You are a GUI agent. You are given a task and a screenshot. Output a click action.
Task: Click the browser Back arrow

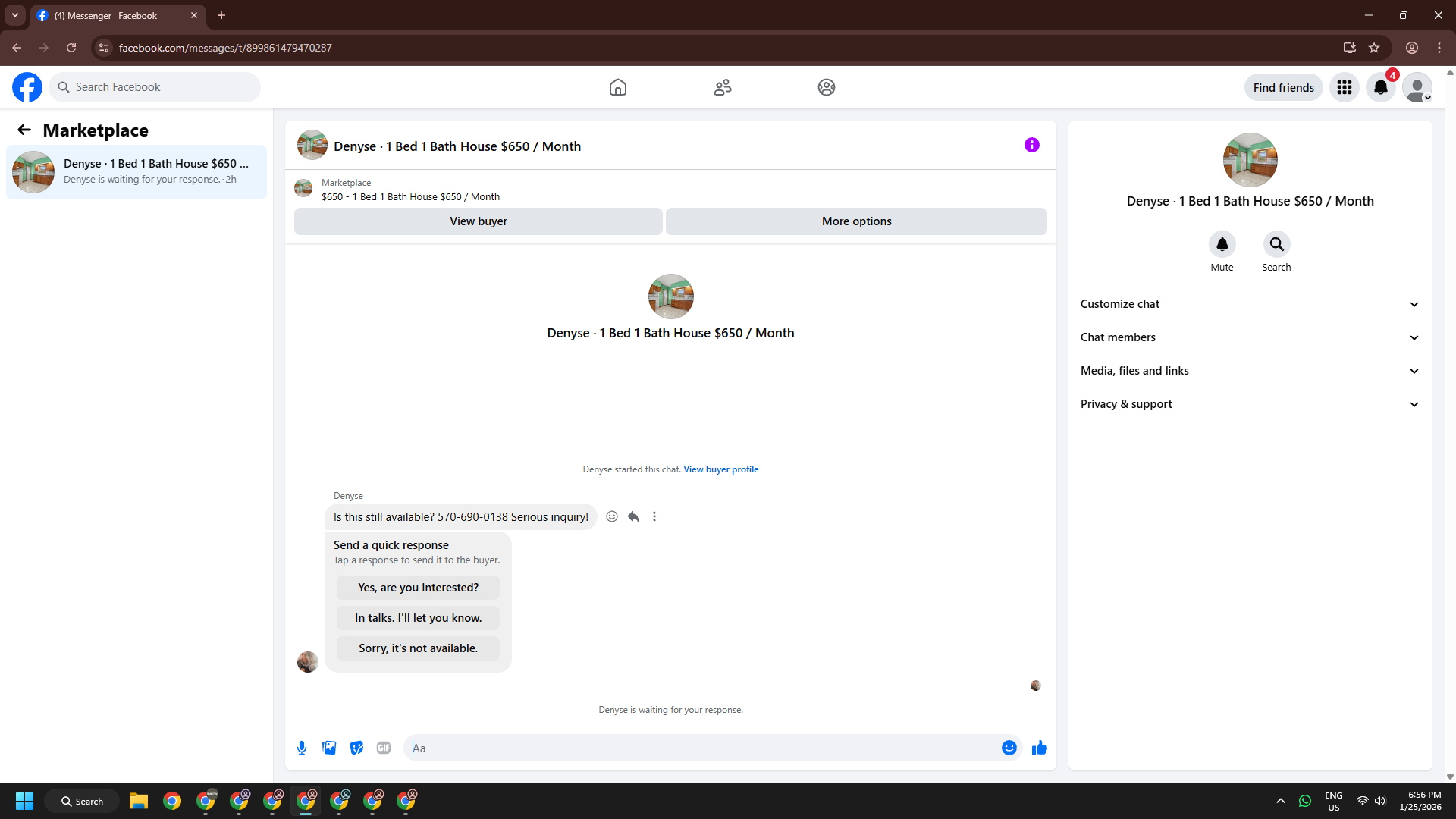(x=17, y=48)
